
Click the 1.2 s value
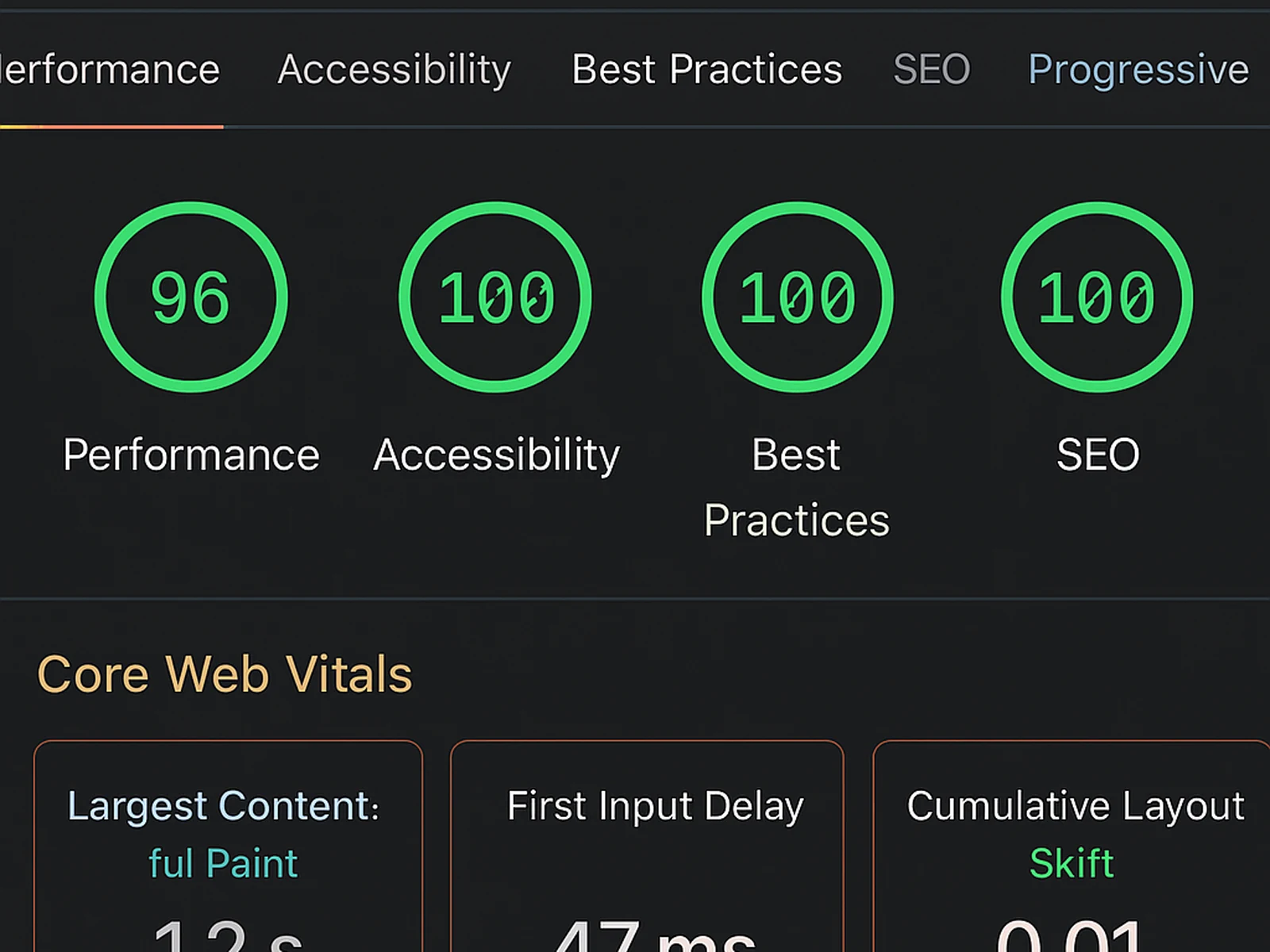pos(228,935)
